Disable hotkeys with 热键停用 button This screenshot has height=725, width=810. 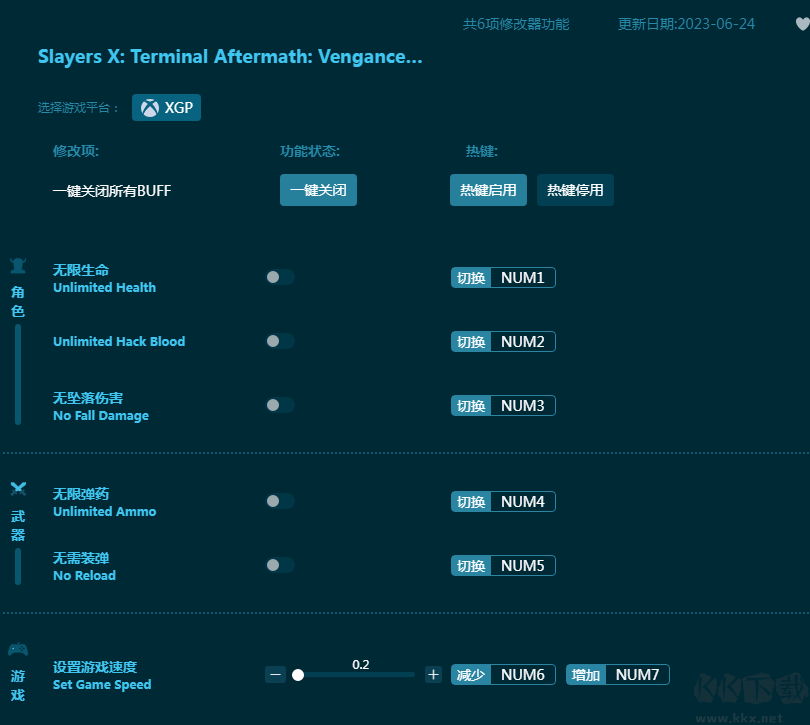coord(575,190)
